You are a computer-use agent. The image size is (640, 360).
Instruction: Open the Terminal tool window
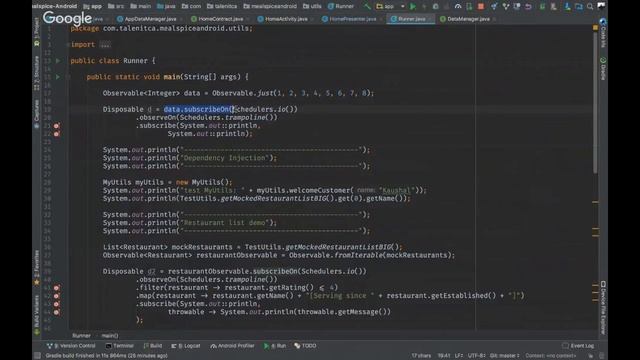pyautogui.click(x=120, y=346)
